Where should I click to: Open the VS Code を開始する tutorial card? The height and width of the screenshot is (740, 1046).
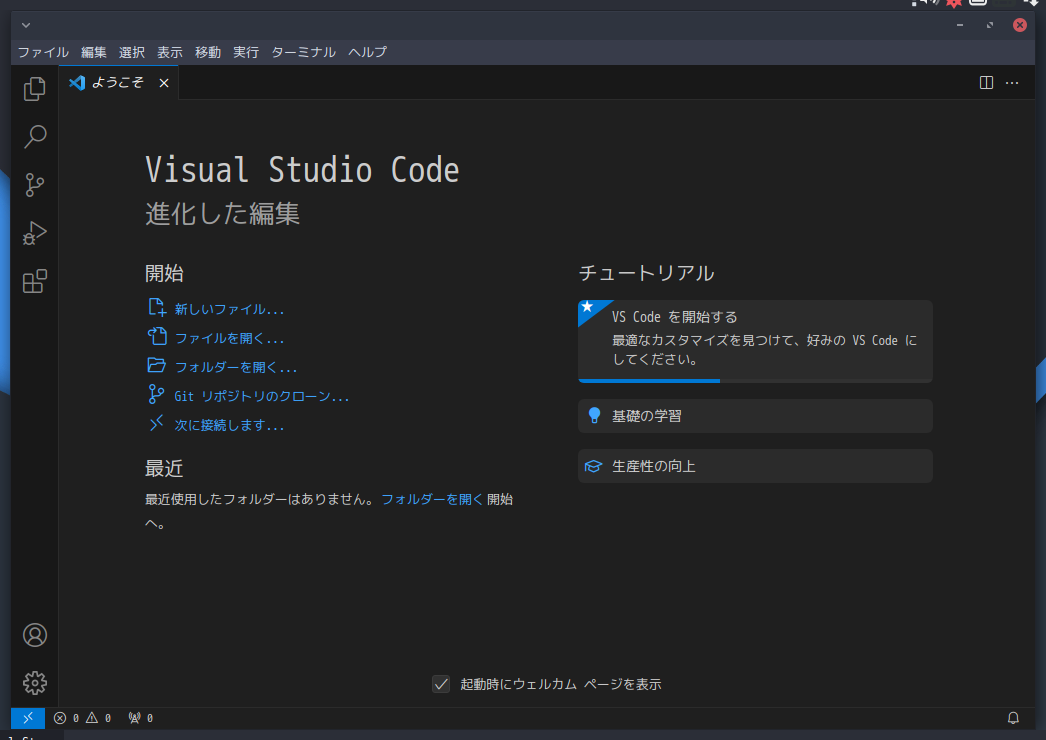point(755,341)
